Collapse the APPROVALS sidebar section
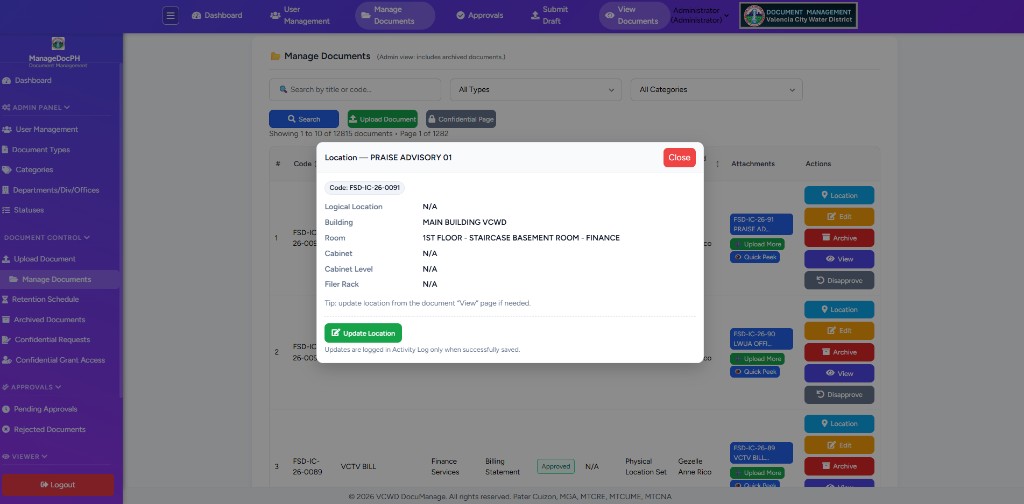Screen dimensions: 1024x504 [x=31, y=387]
